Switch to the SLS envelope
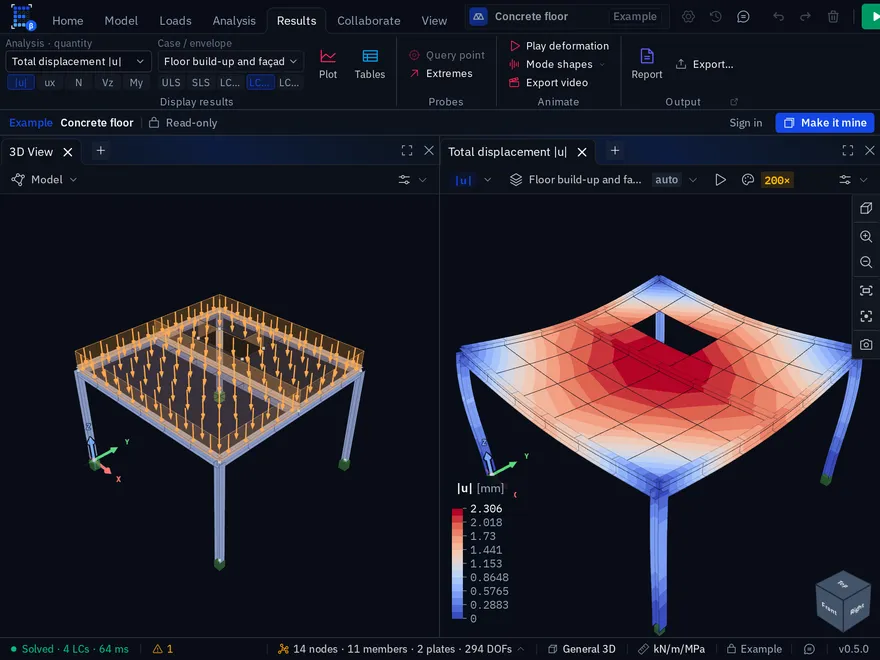Viewport: 880px width, 660px height. pyautogui.click(x=200, y=82)
